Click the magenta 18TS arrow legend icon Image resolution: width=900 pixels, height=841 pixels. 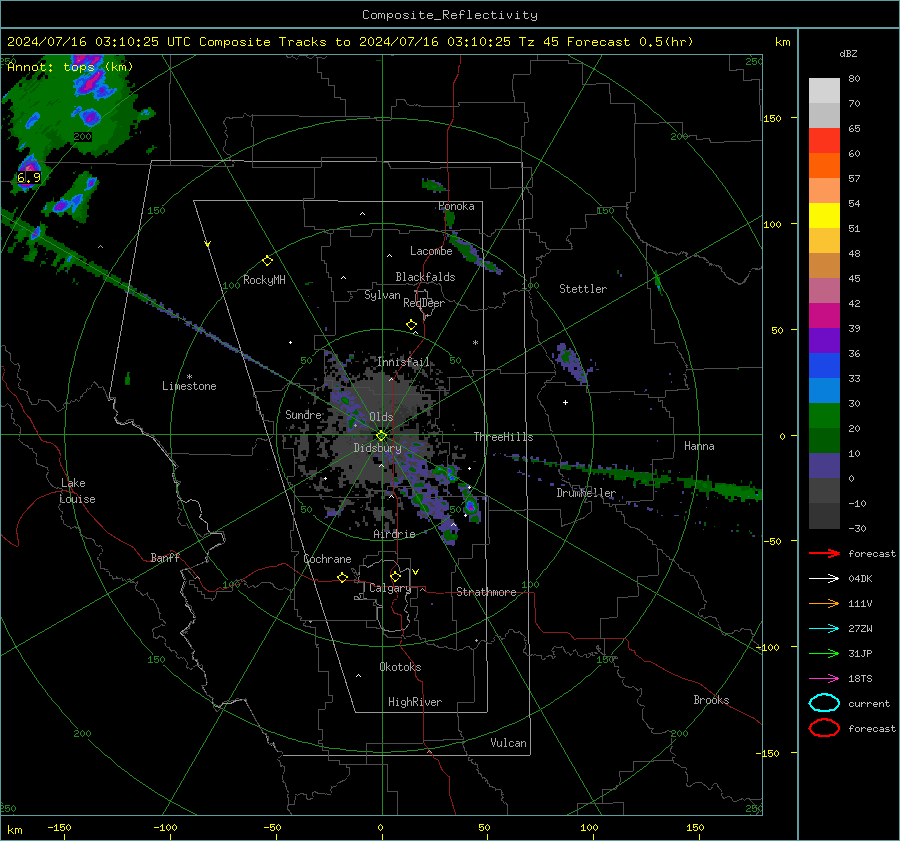click(x=824, y=678)
